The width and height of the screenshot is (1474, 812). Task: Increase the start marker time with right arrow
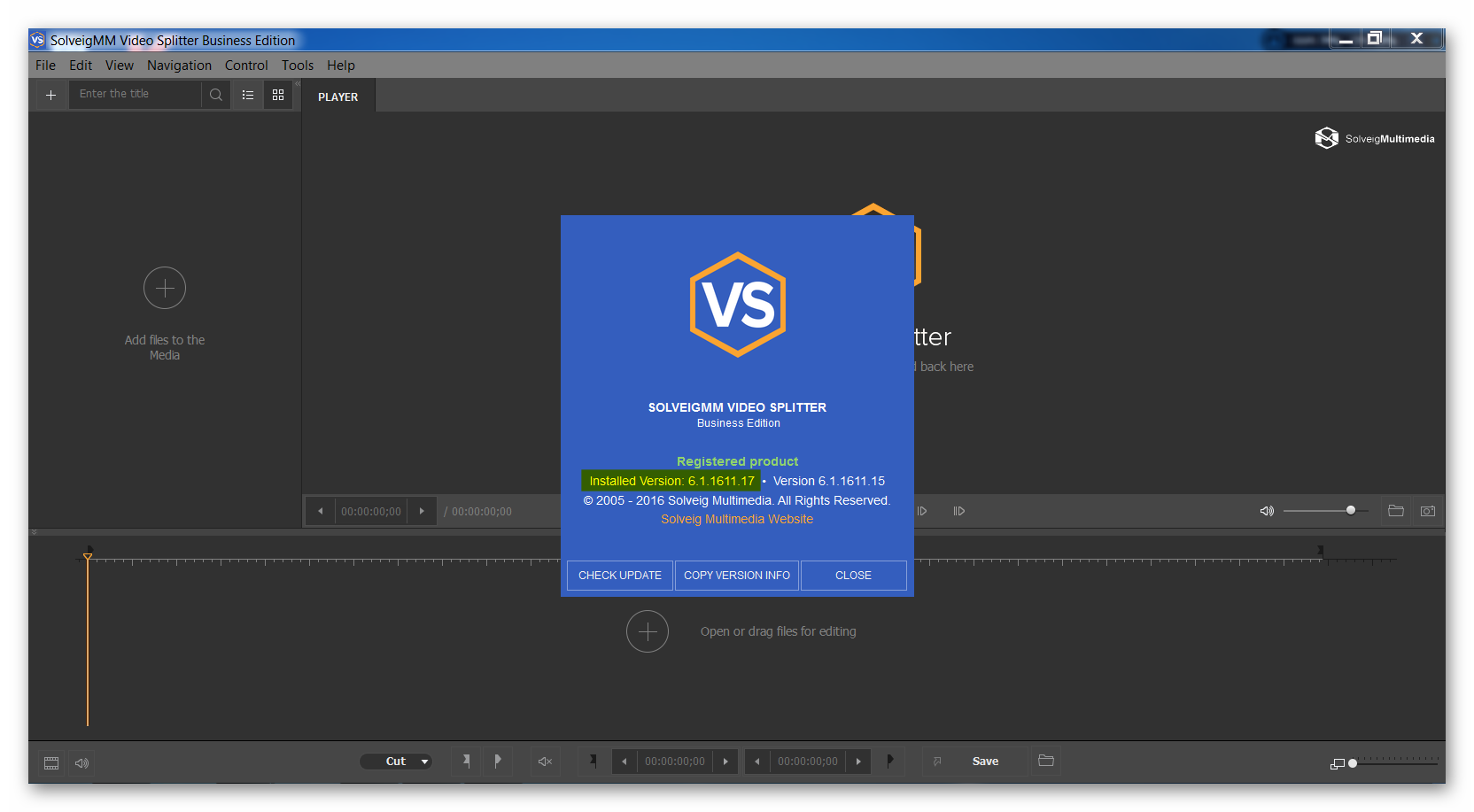pos(725,762)
